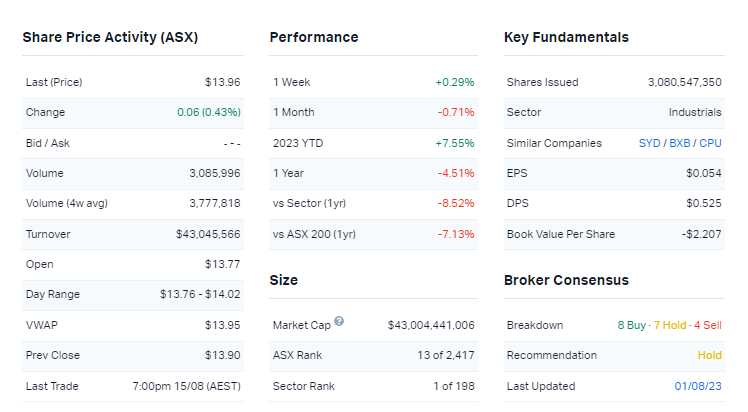Click the Broker Consensus heading
The width and height of the screenshot is (748, 412).
566,280
